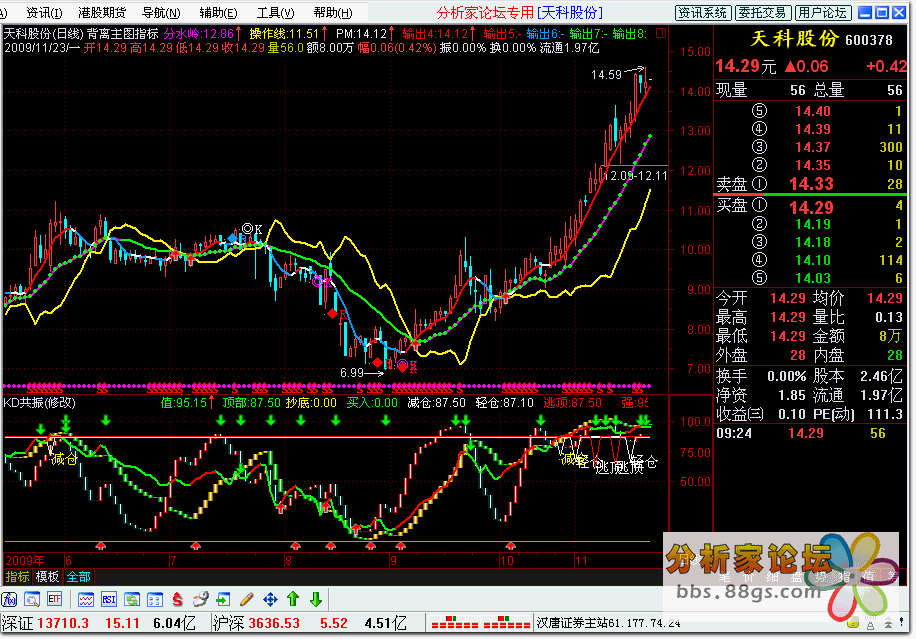This screenshot has width=916, height=639.
Task: Switch to the 全部 tab
Action: pyautogui.click(x=78, y=577)
